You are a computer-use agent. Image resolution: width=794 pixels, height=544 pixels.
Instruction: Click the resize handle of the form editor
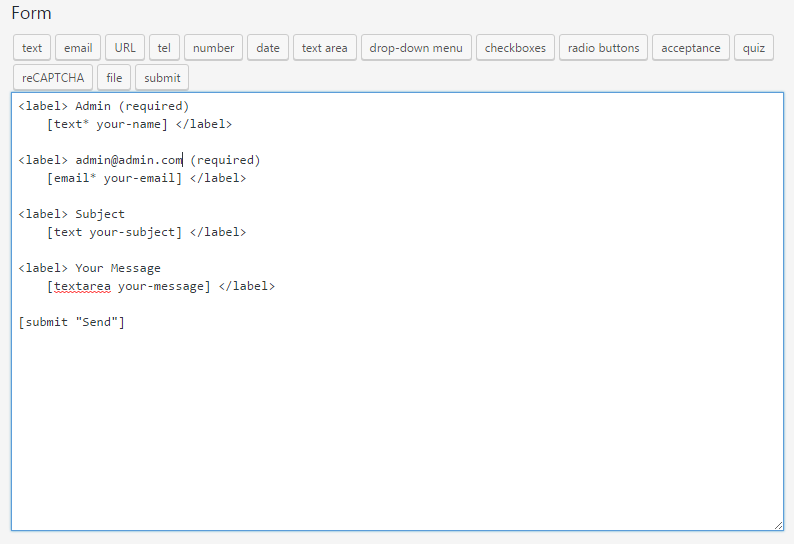(777, 524)
